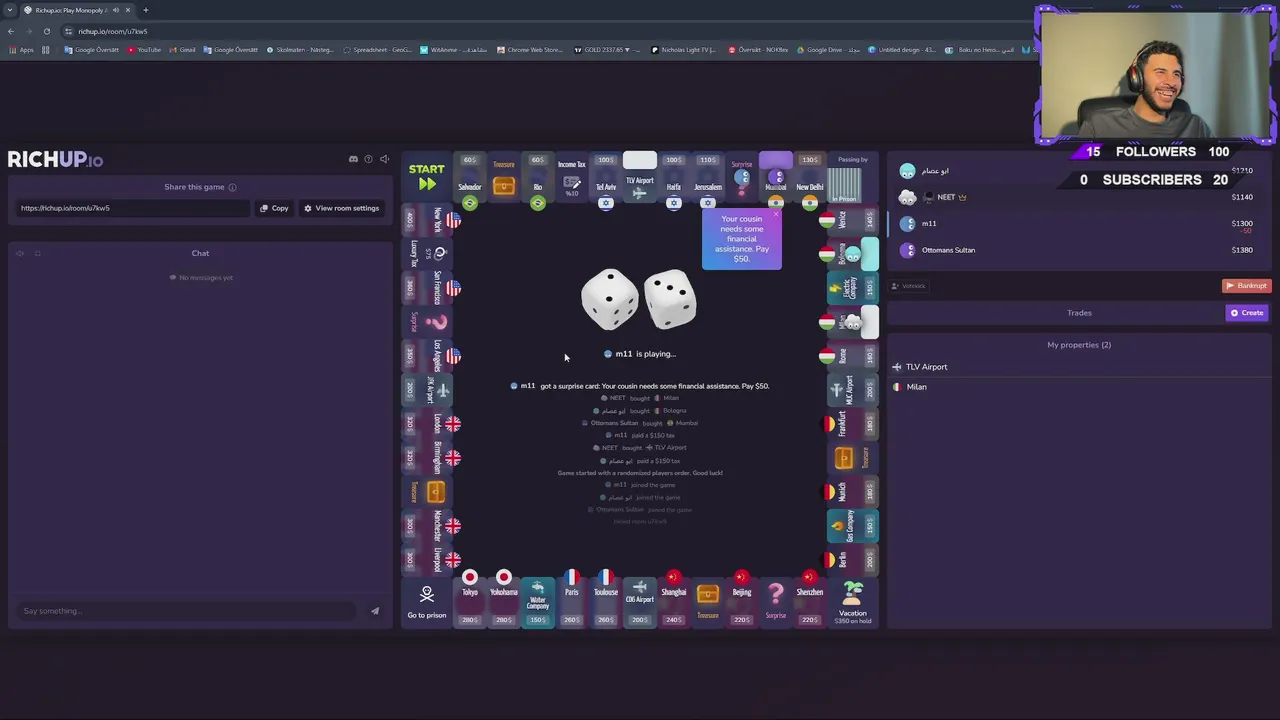Click the Rio property tile
Screen dimensions: 1280x720
[538, 180]
